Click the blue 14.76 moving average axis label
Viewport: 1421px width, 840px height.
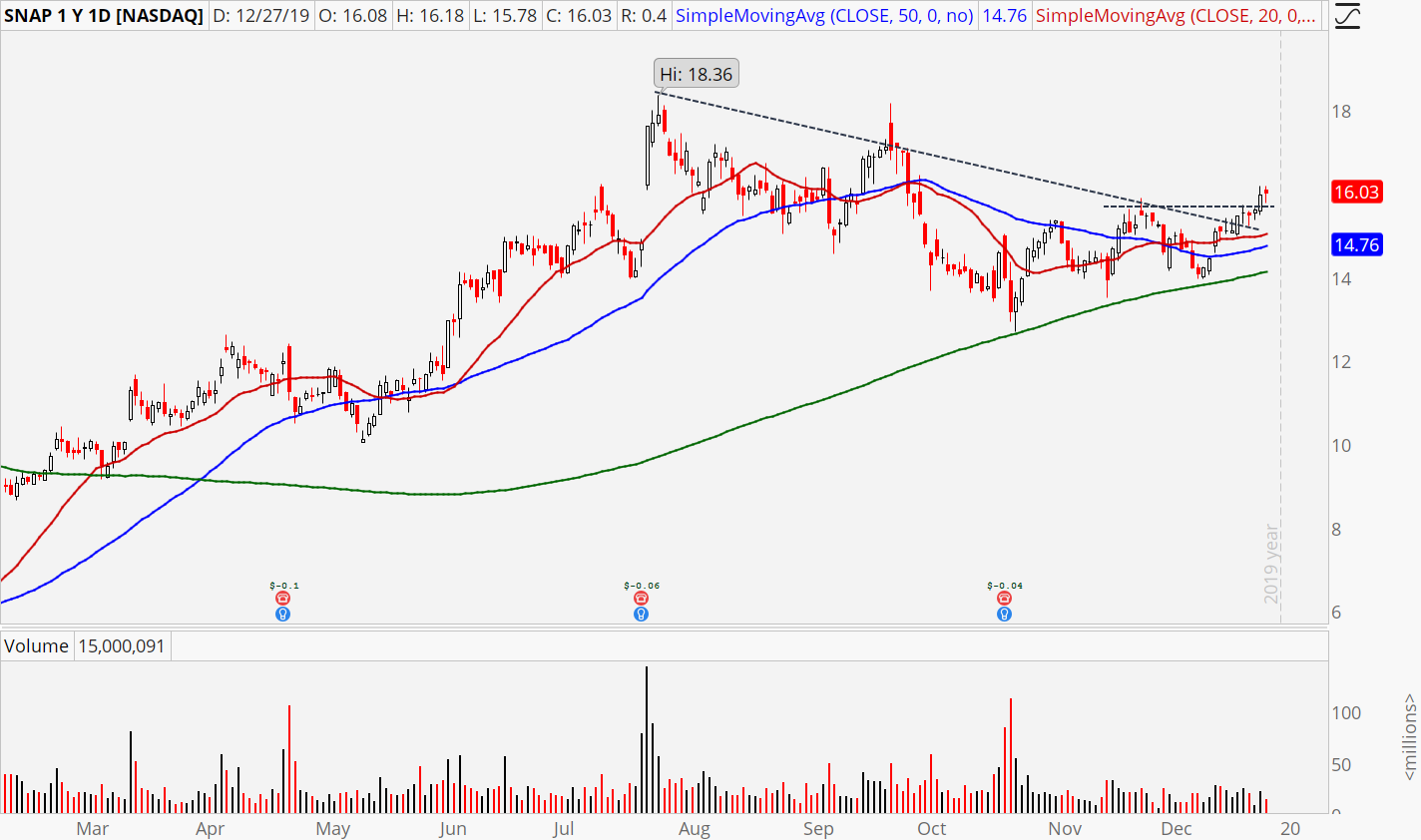(x=1357, y=244)
